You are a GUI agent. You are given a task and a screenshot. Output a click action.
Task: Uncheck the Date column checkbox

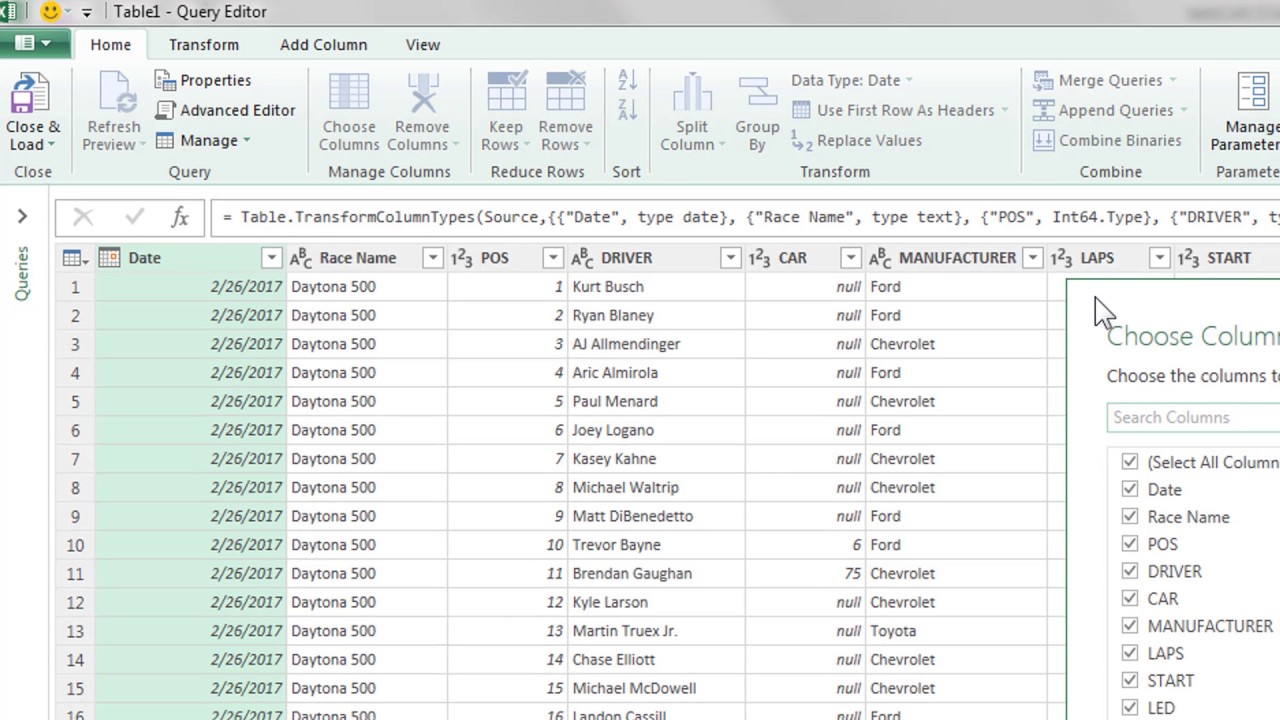pyautogui.click(x=1130, y=489)
